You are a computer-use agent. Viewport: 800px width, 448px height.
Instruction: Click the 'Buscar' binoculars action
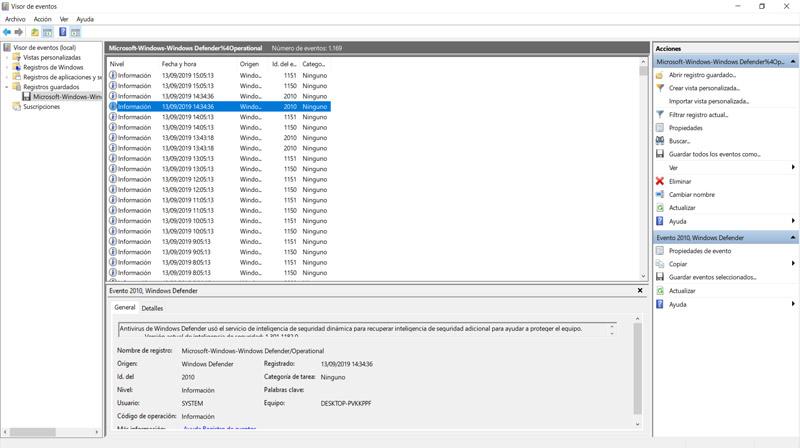tap(679, 141)
